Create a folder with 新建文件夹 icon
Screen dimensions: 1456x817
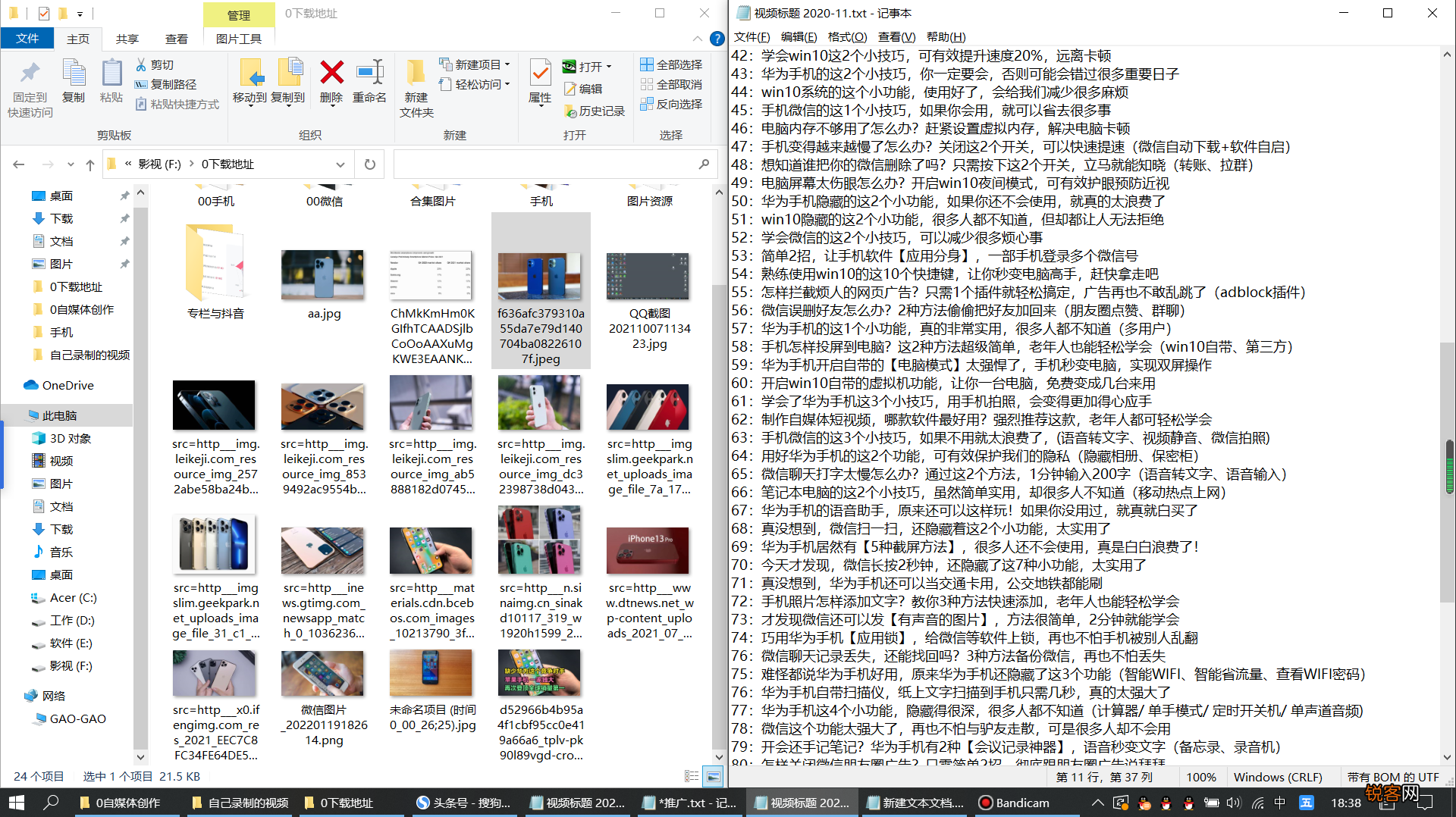pos(416,83)
